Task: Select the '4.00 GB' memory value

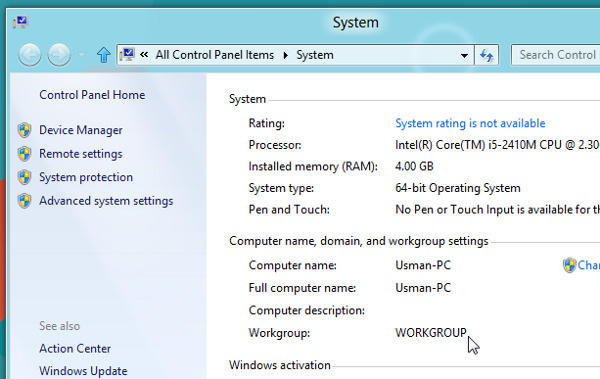Action: 414,166
